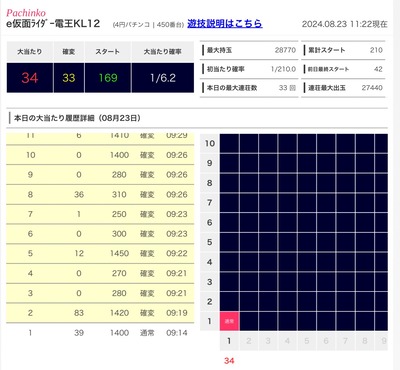The image size is (400, 370).
Task: Click the 最大持玉 value 28770
Action: pos(285,50)
